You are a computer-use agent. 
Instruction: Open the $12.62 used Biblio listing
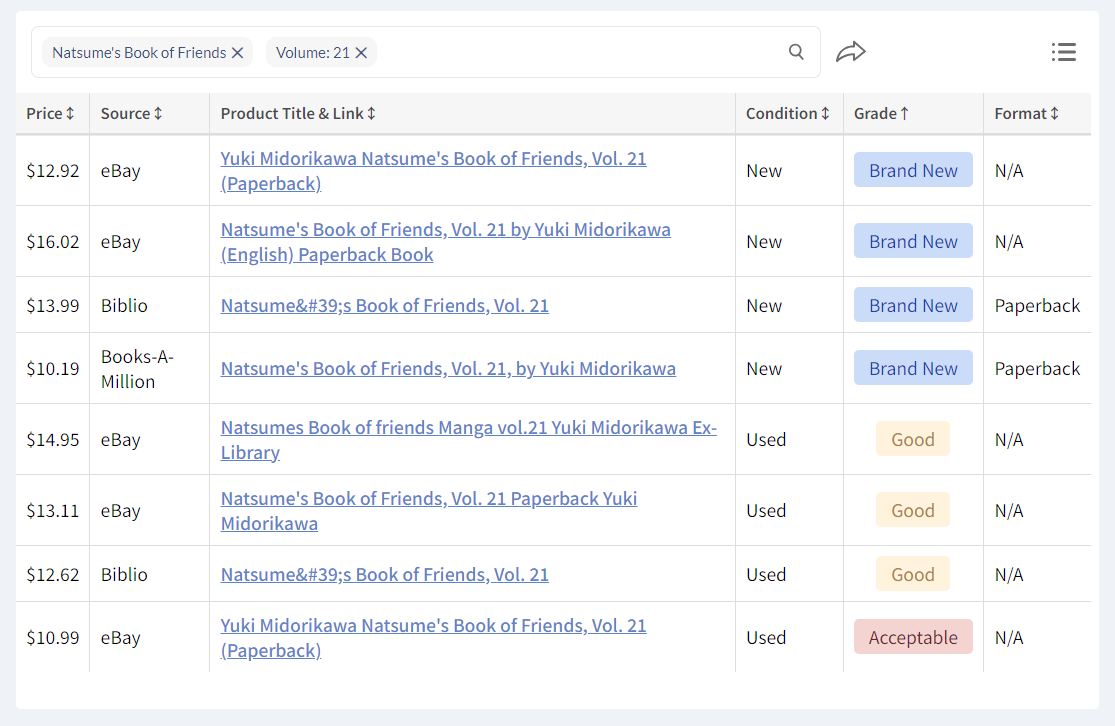pyautogui.click(x=384, y=575)
